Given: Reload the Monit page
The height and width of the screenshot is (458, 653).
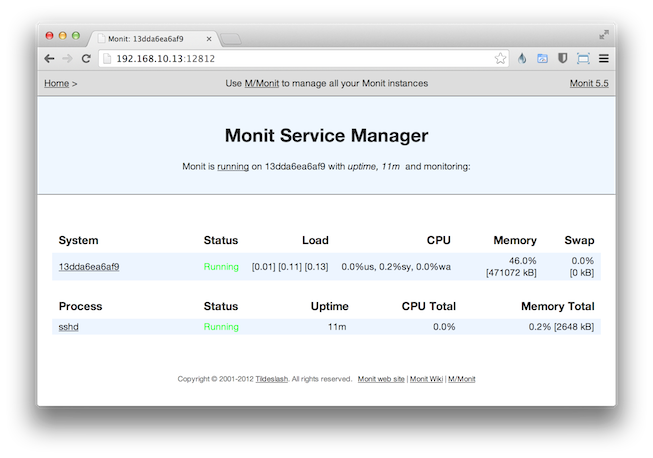Looking at the screenshot, I should tap(86, 59).
